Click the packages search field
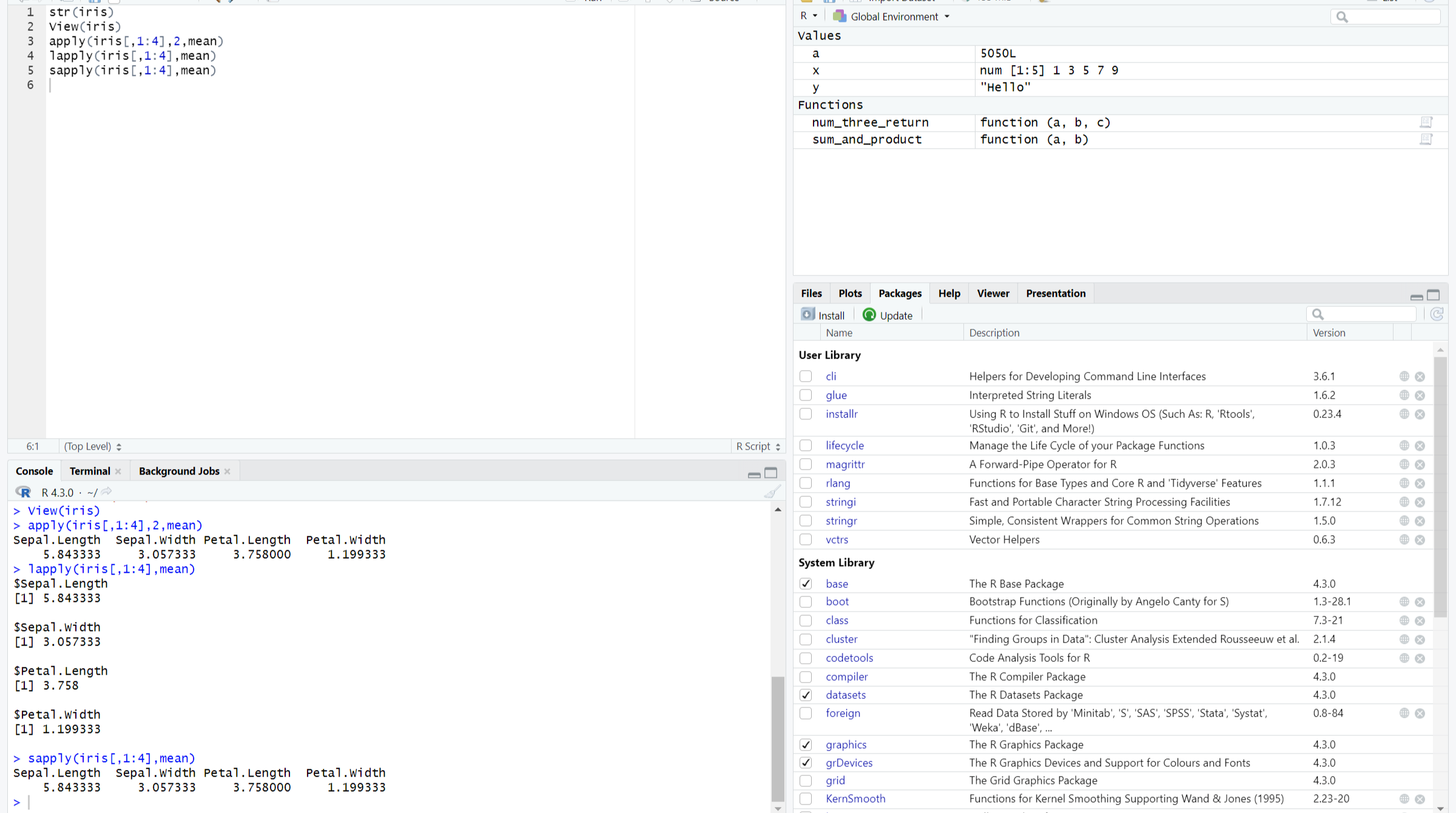Viewport: 1456px width, 813px height. tap(1365, 314)
